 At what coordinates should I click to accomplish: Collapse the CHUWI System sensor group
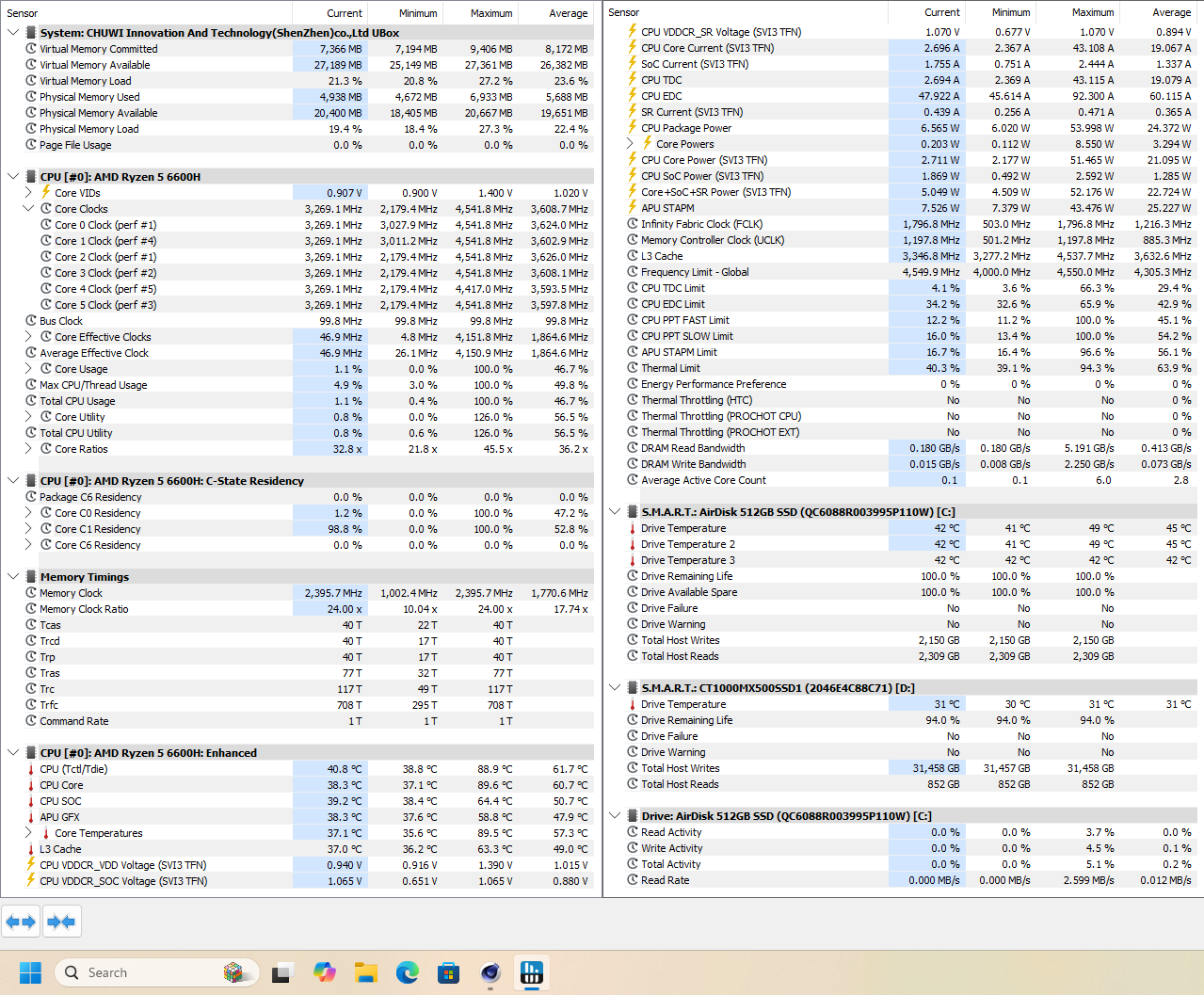[13, 33]
